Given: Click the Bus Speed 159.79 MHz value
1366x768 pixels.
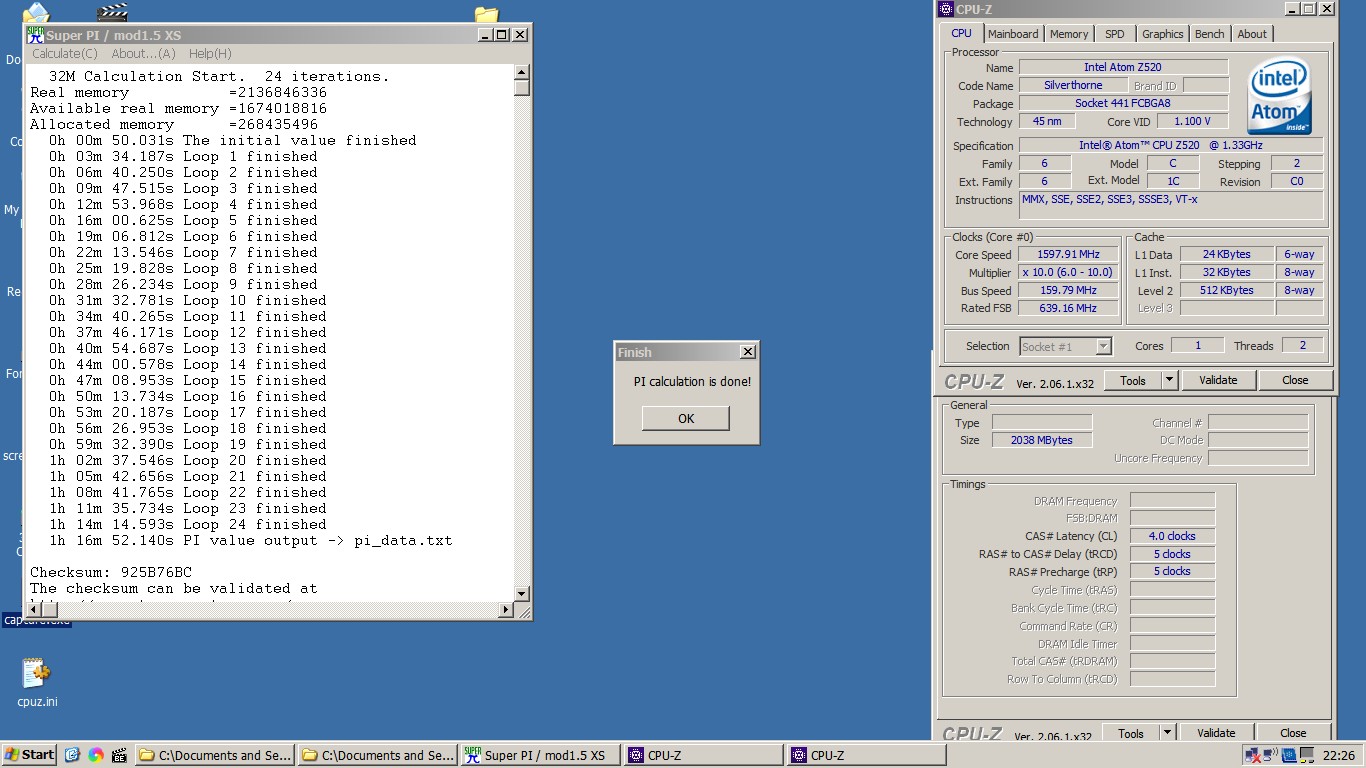Looking at the screenshot, I should tap(1068, 291).
